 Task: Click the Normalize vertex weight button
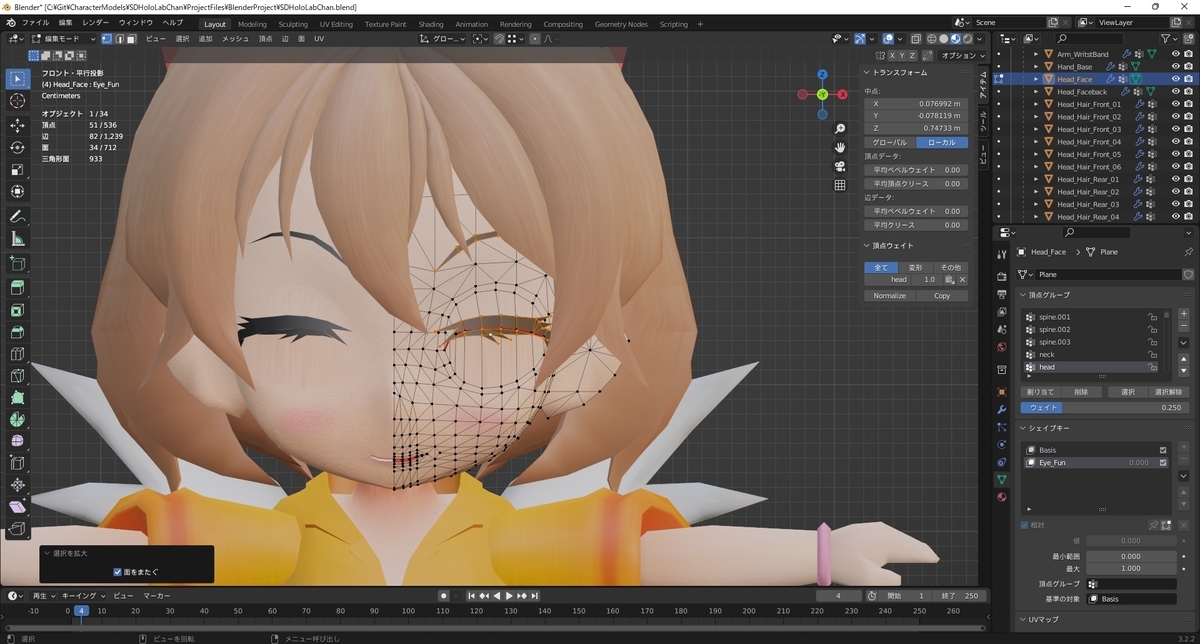point(889,296)
